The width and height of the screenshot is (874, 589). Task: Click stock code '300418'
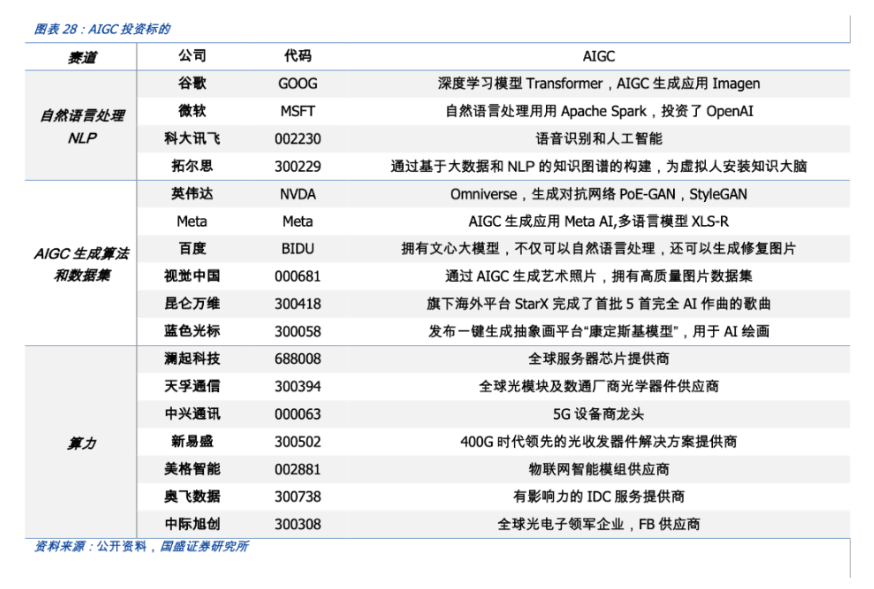coord(298,304)
